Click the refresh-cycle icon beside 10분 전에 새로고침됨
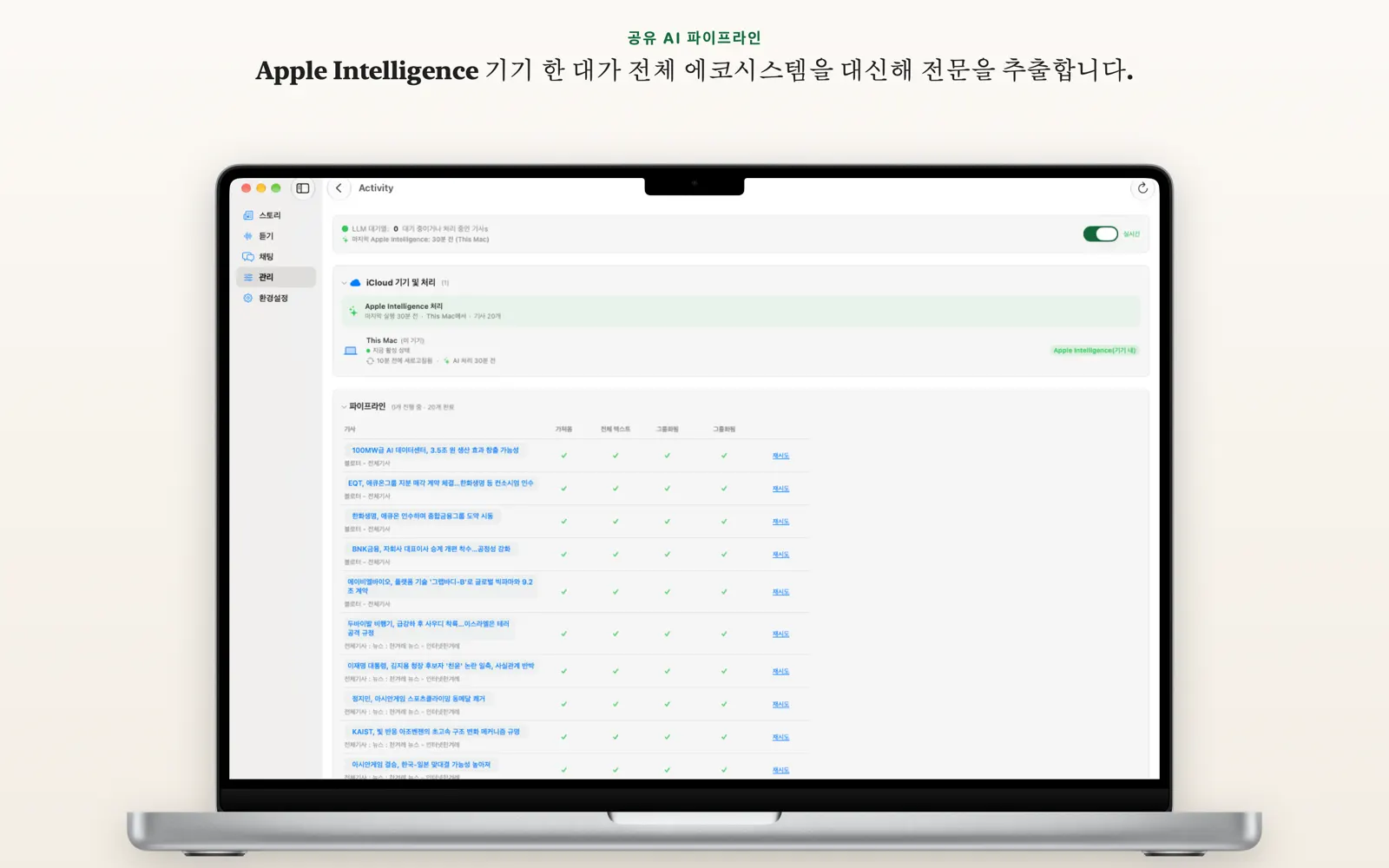1389x868 pixels. (x=370, y=361)
